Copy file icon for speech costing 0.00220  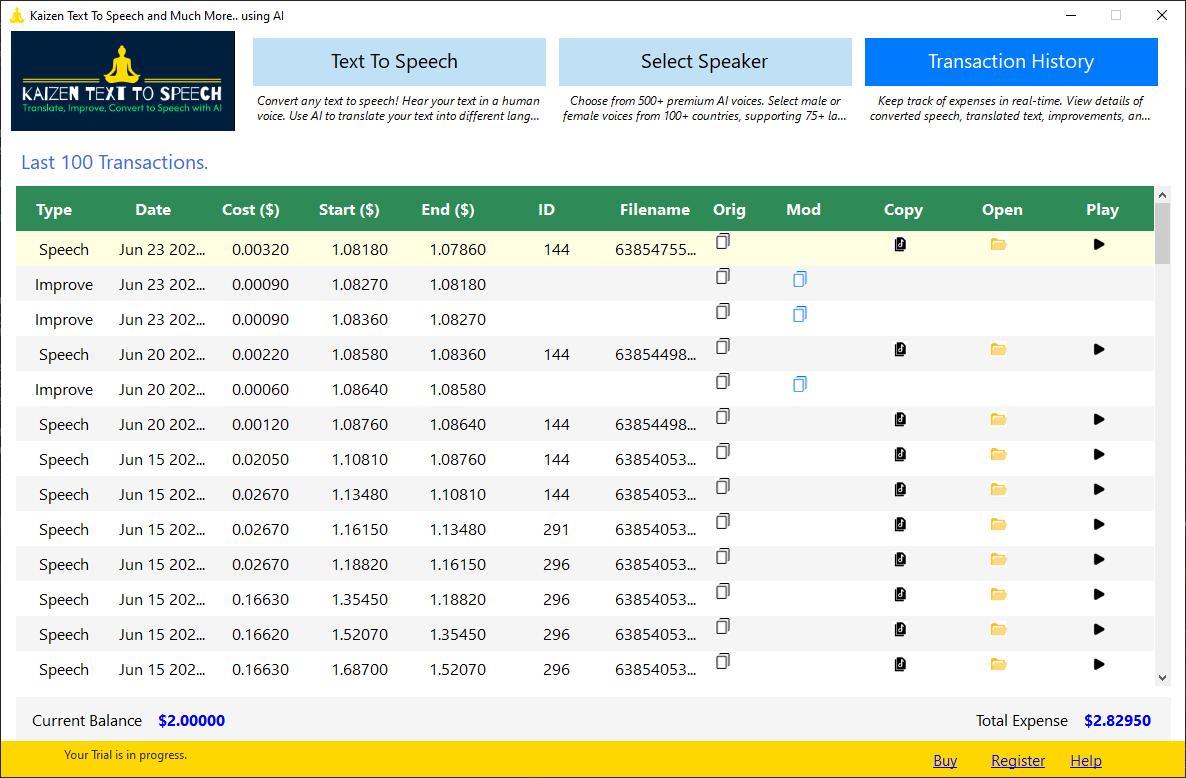900,349
